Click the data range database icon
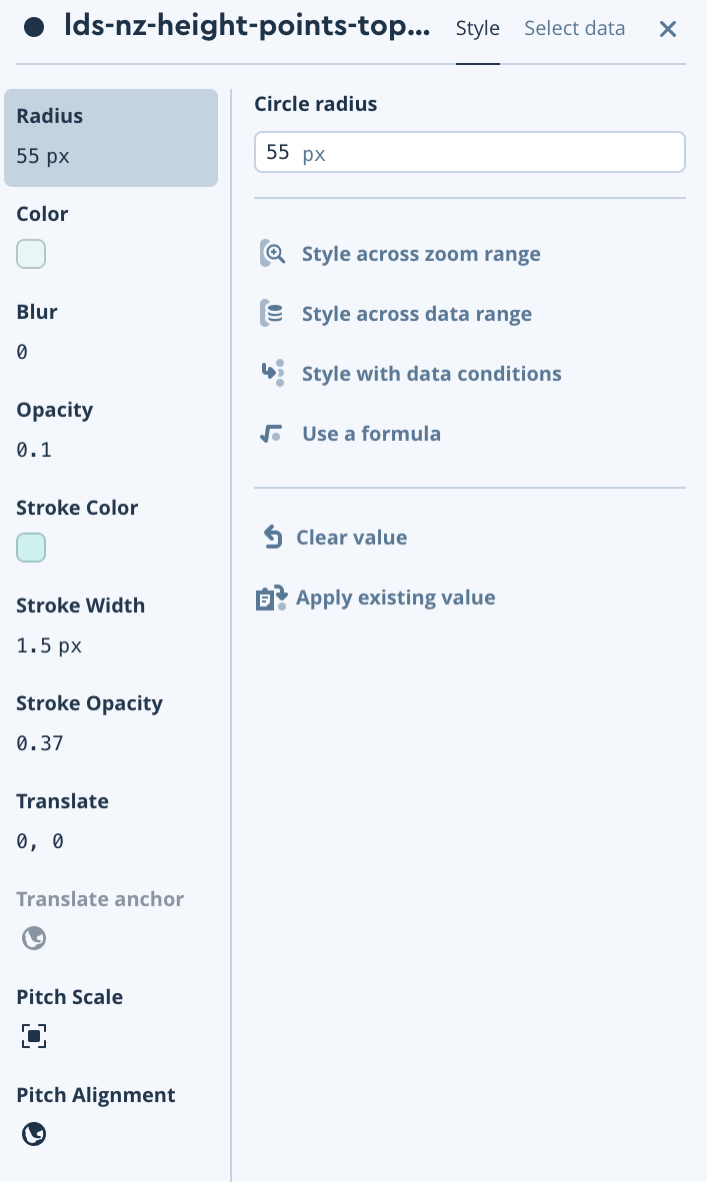 click(x=271, y=314)
